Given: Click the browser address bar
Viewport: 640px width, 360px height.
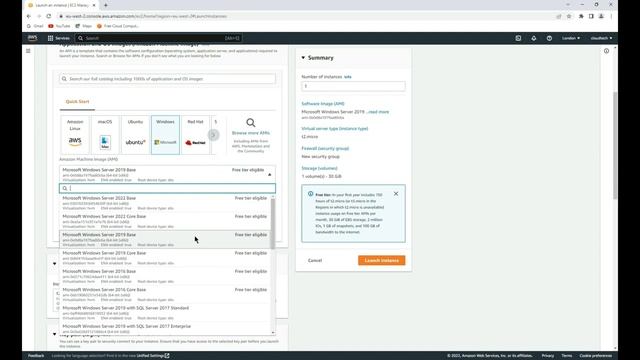Looking at the screenshot, I should [306, 16].
